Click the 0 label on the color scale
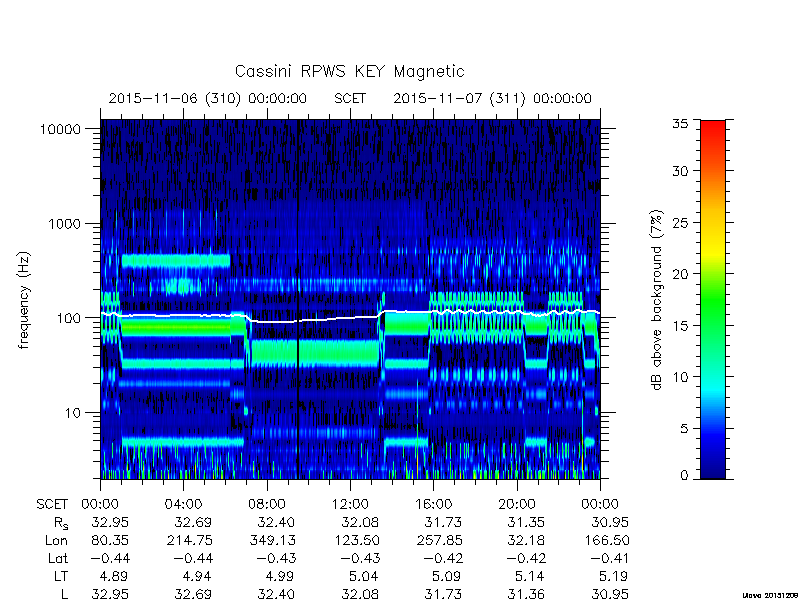The height and width of the screenshot is (600, 800). [x=684, y=476]
